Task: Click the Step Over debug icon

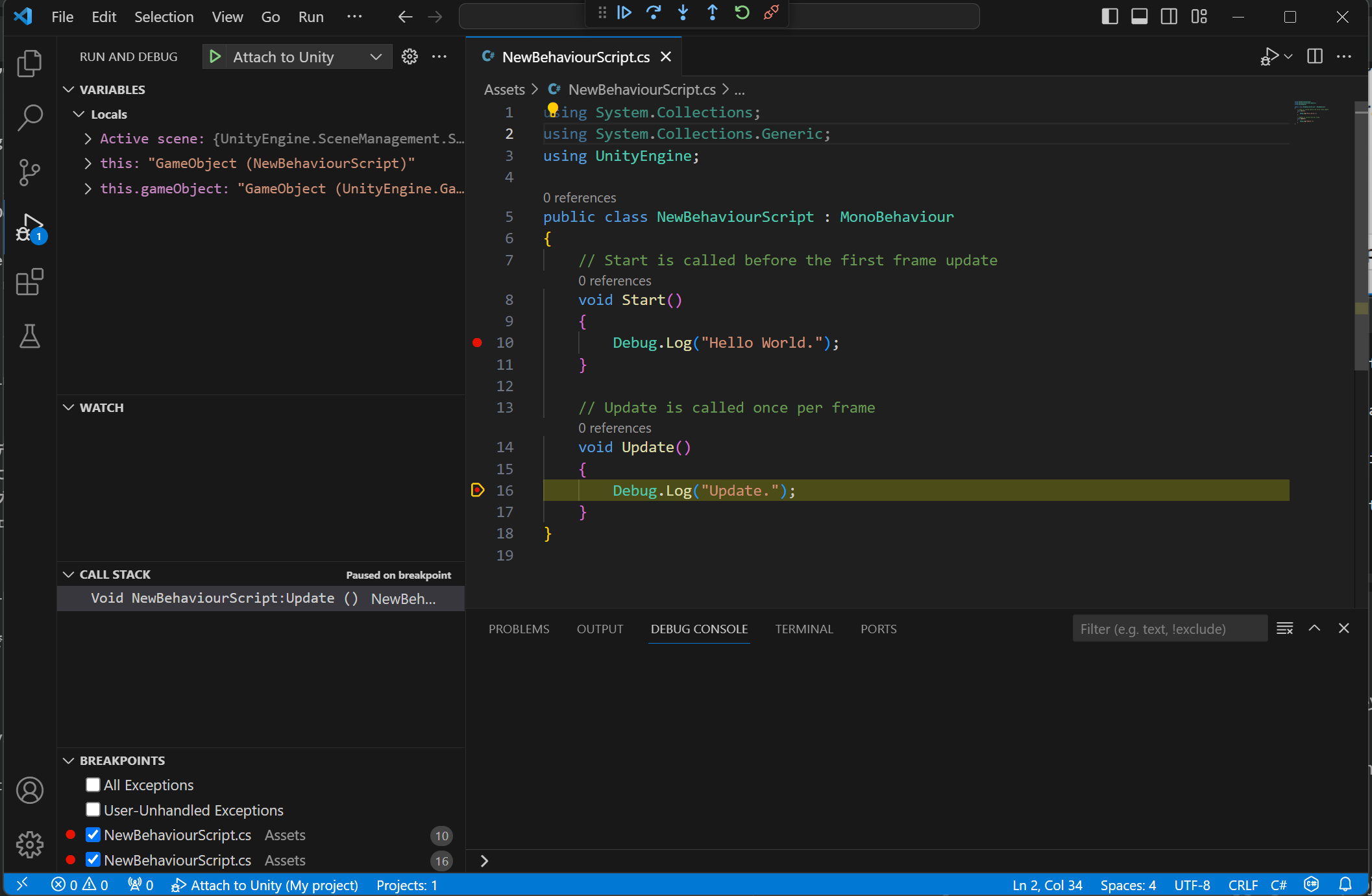Action: coord(654,12)
